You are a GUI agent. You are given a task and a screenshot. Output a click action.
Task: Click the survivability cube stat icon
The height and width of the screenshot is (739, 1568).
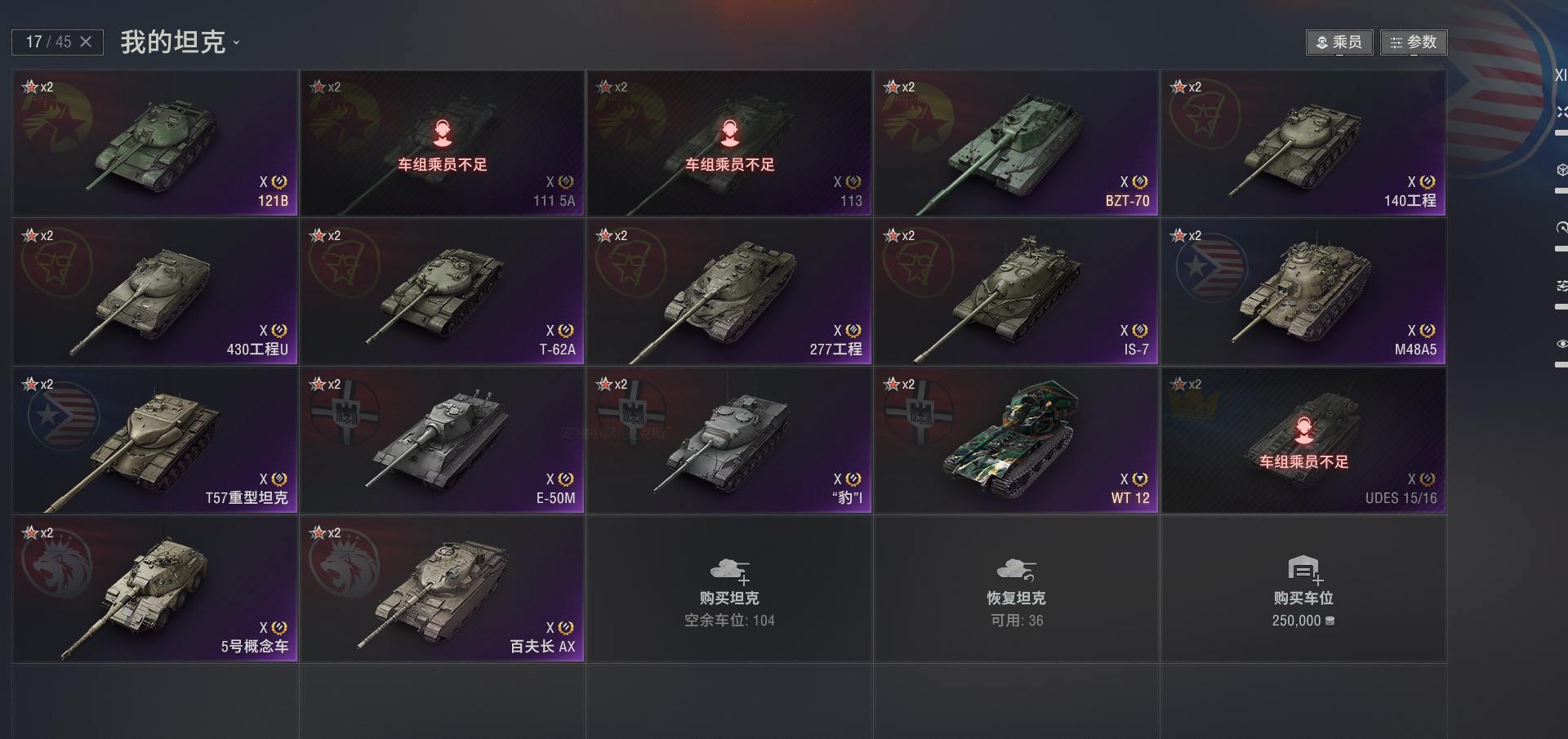[x=1561, y=169]
